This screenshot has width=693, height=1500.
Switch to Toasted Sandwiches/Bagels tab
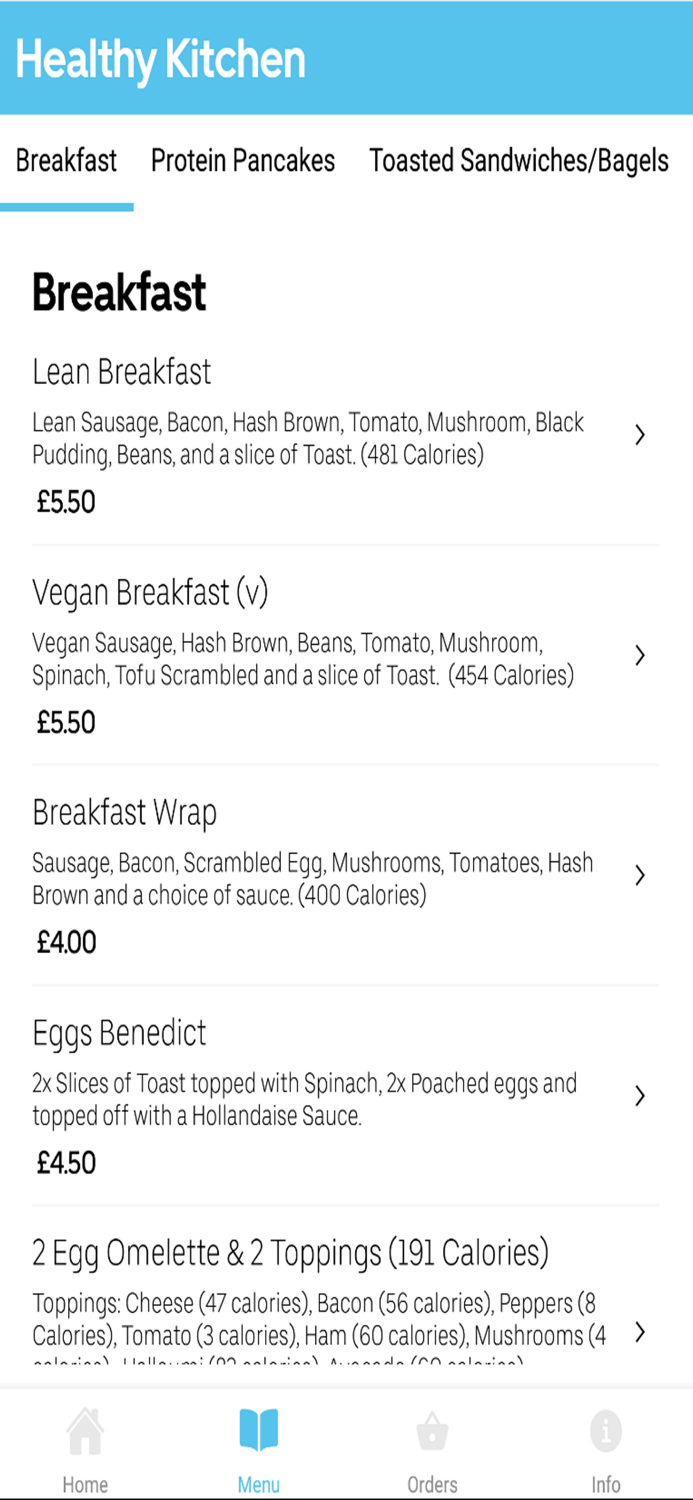518,161
